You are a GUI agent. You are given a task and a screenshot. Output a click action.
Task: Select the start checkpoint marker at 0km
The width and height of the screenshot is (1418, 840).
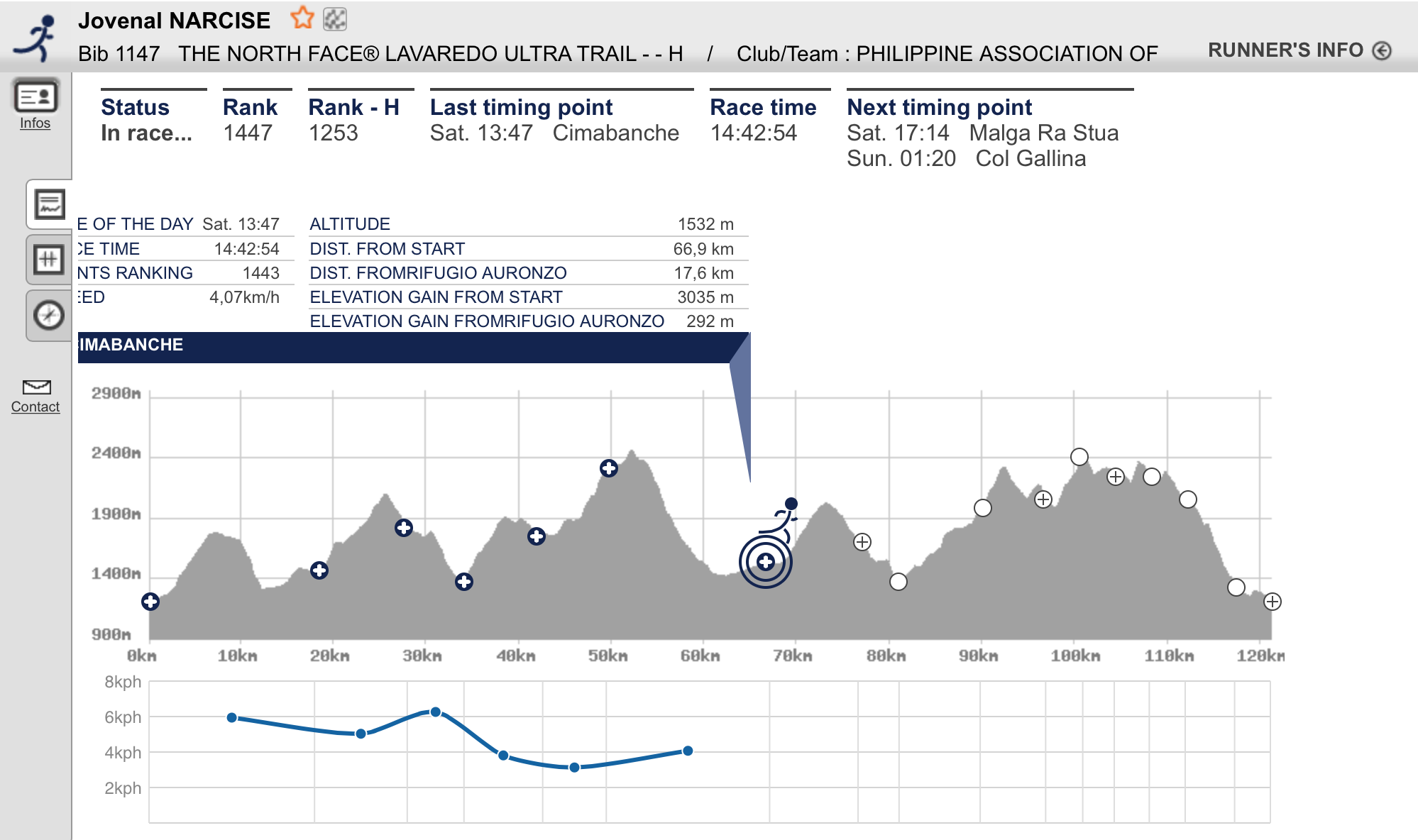coord(150,602)
